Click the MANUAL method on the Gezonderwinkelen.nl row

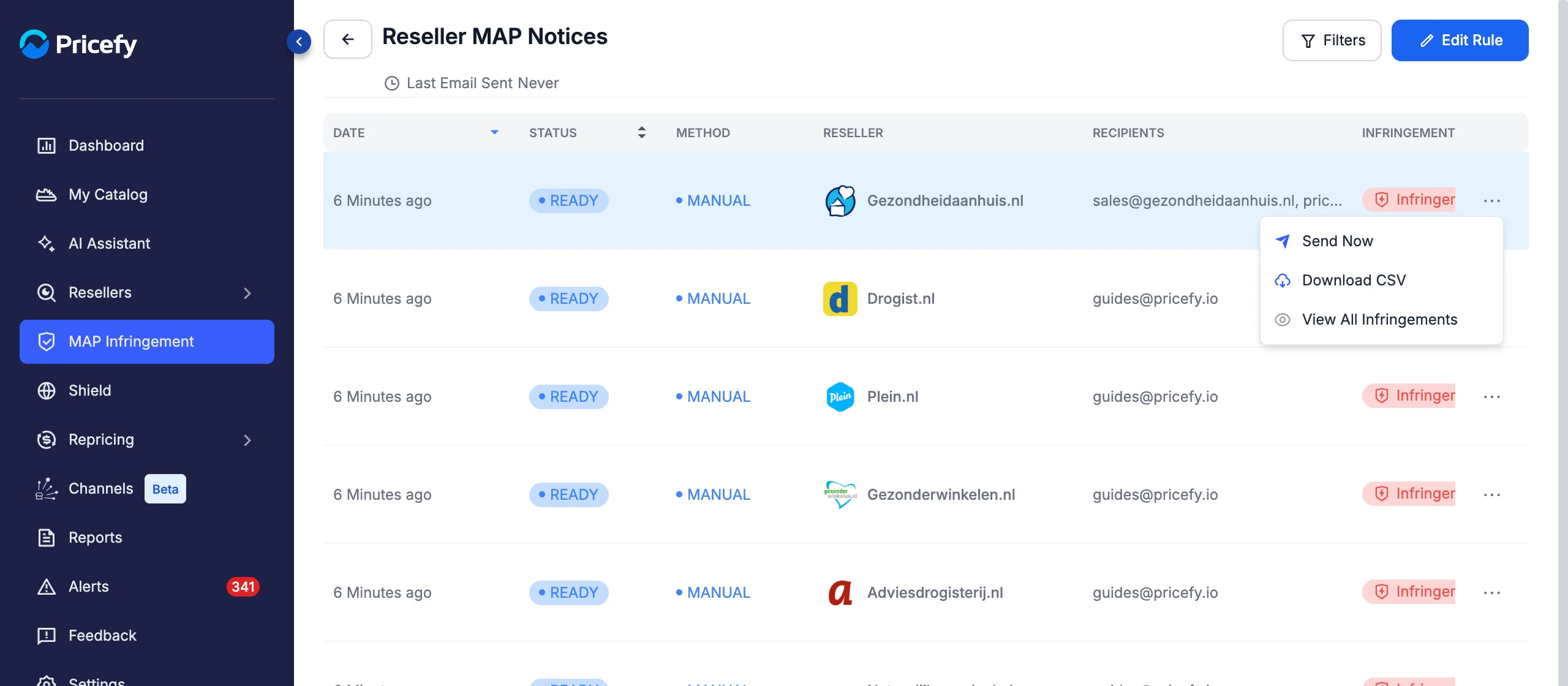click(x=713, y=495)
